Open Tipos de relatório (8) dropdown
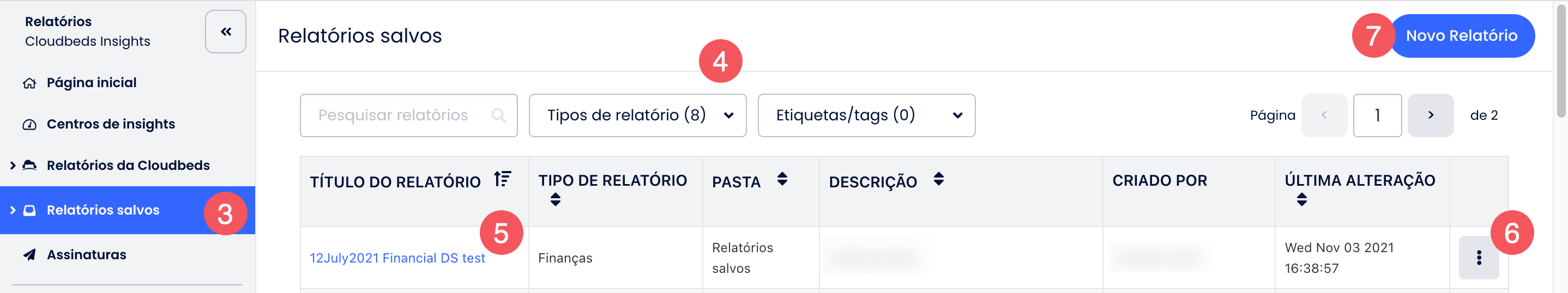This screenshot has width=1568, height=293. (637, 115)
